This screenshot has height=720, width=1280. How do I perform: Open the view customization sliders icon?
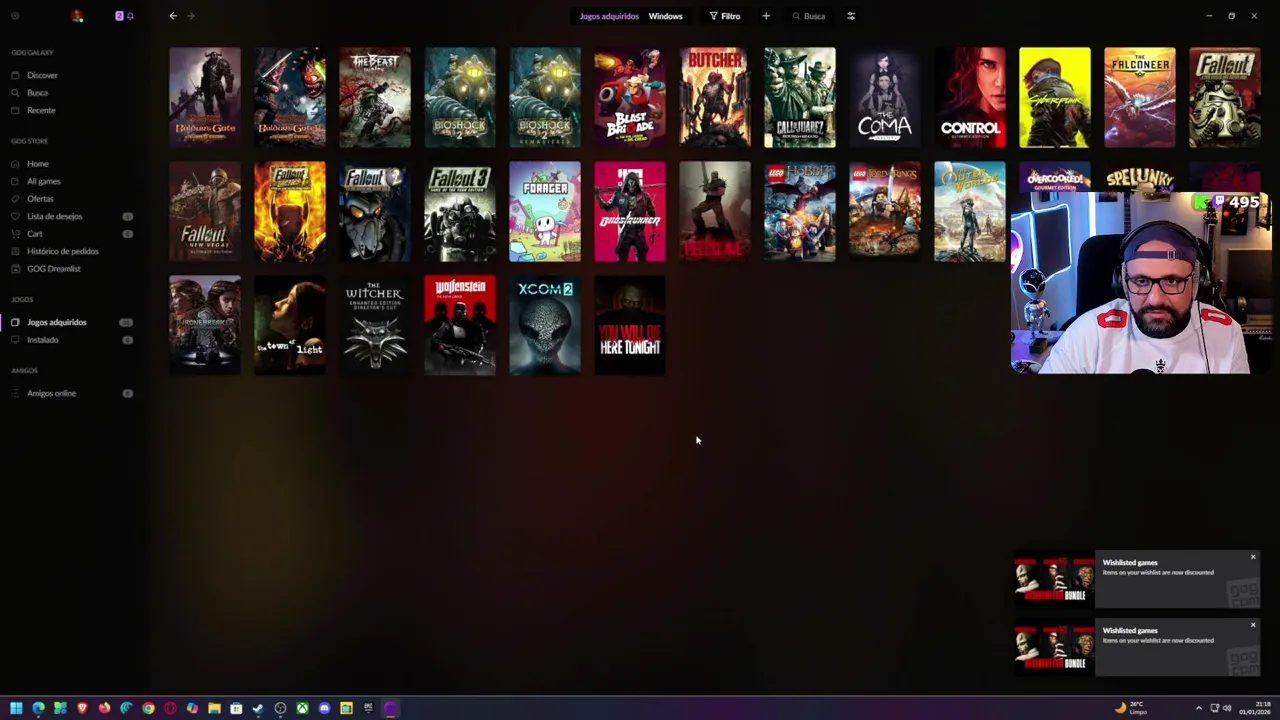coord(851,16)
